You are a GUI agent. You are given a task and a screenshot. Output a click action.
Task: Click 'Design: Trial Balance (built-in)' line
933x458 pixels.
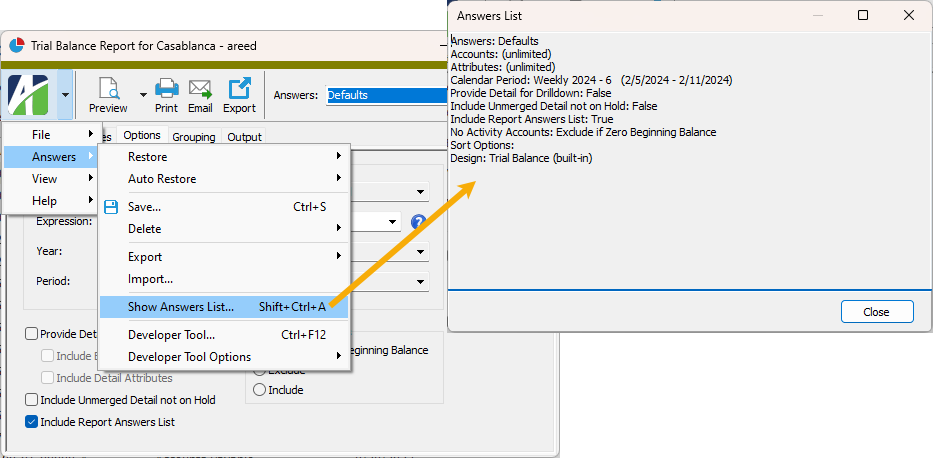pos(521,158)
